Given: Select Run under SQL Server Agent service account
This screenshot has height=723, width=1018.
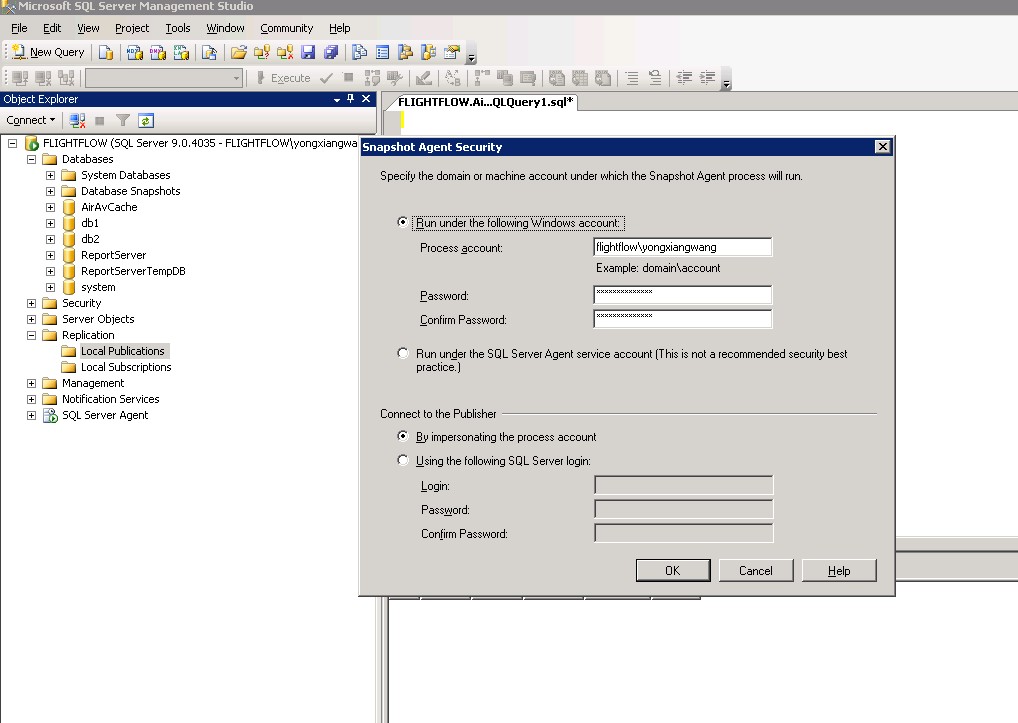Looking at the screenshot, I should [x=403, y=353].
